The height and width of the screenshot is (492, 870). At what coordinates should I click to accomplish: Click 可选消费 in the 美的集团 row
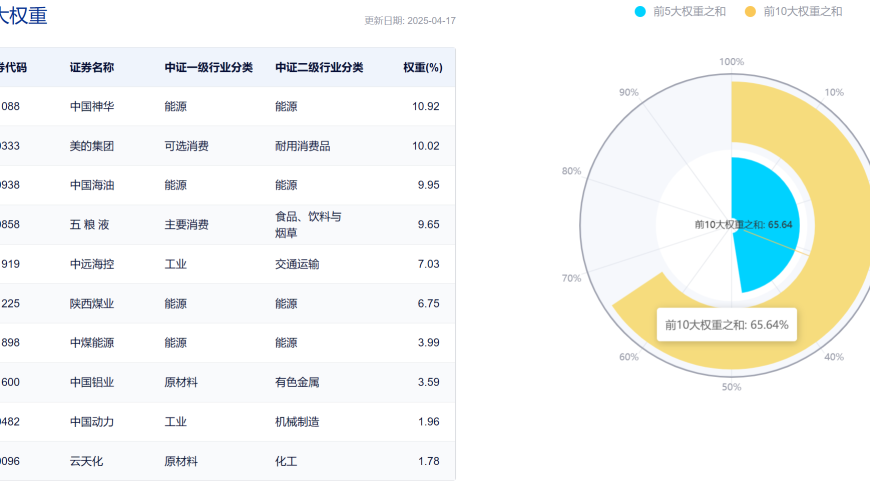(186, 146)
